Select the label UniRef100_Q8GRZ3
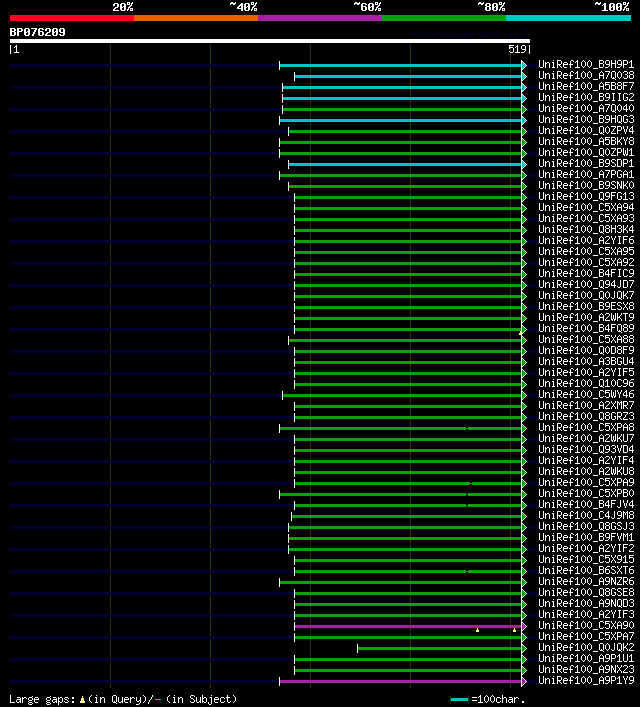Viewport: 640px width, 707px height. click(586, 416)
